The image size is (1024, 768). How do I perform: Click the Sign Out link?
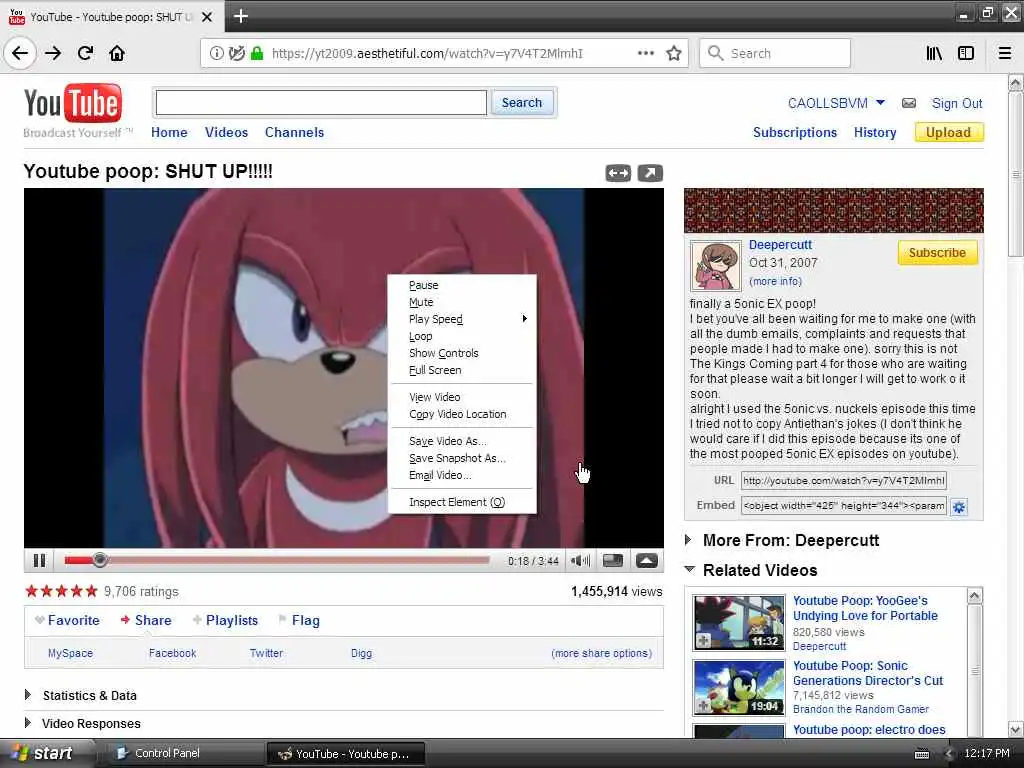click(x=957, y=103)
